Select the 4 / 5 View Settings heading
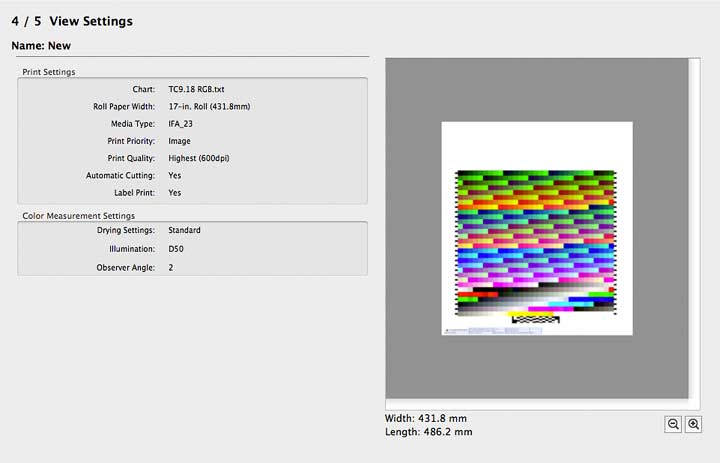720x463 pixels. [x=72, y=21]
